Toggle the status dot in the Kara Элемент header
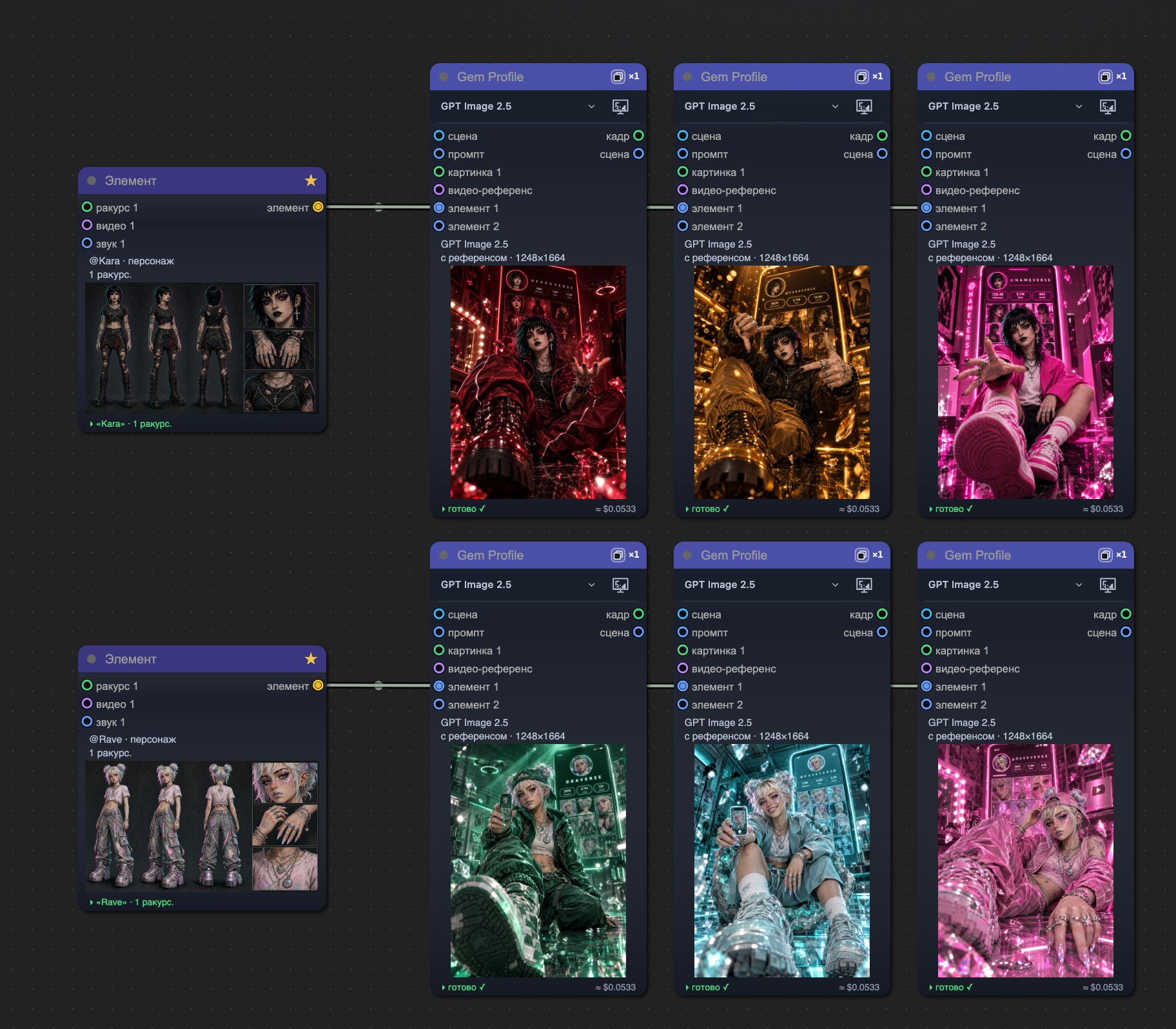1176x1029 pixels. point(92,181)
